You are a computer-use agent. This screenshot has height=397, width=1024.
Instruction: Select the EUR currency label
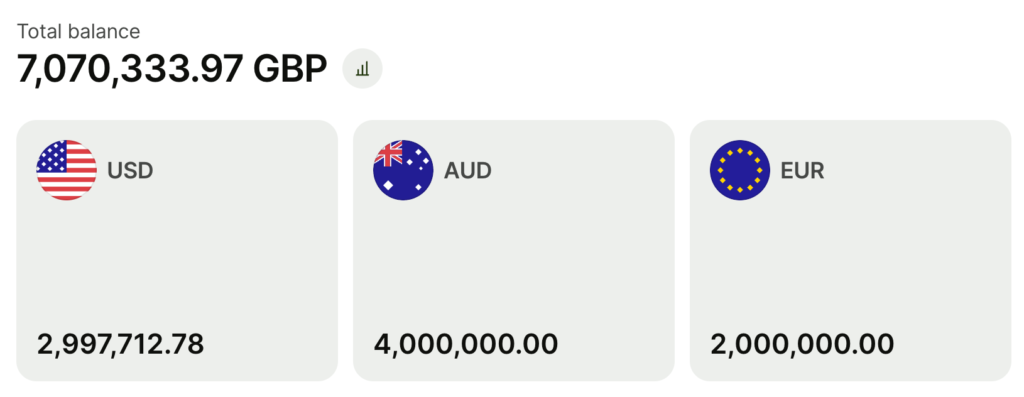click(x=803, y=171)
